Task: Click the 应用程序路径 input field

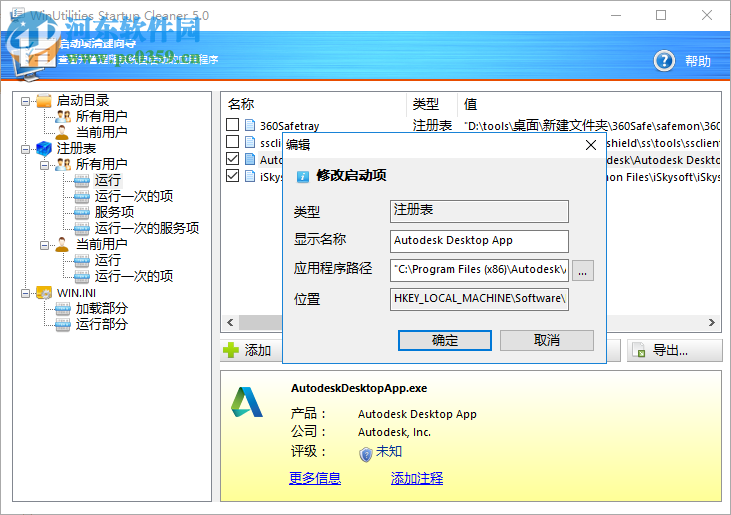Action: coord(479,270)
